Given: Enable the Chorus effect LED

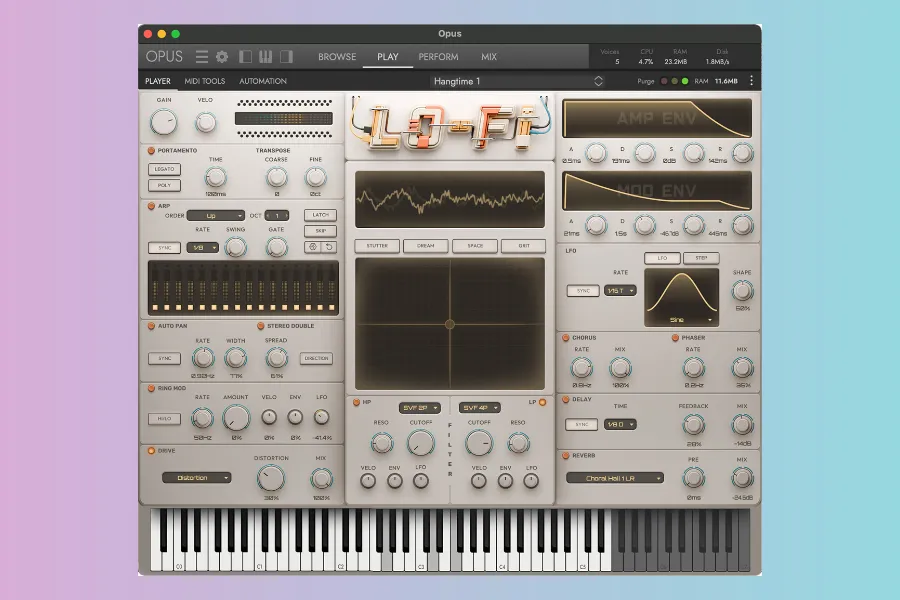Looking at the screenshot, I should coord(565,338).
